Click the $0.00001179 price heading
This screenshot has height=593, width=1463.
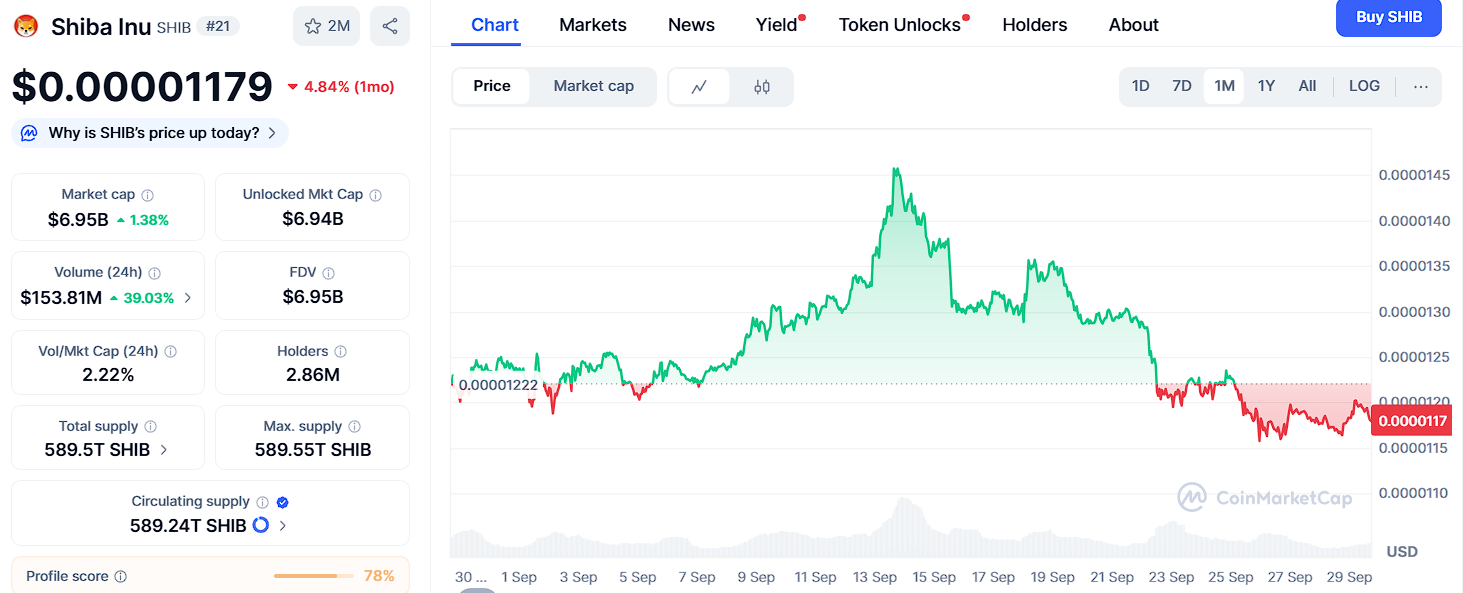coord(142,87)
